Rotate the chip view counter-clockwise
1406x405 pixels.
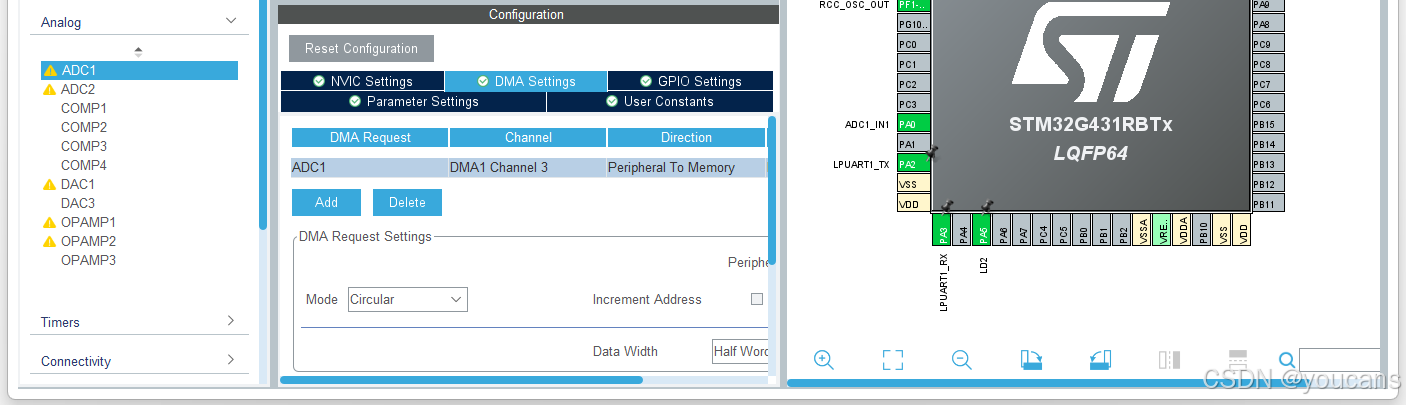1100,360
